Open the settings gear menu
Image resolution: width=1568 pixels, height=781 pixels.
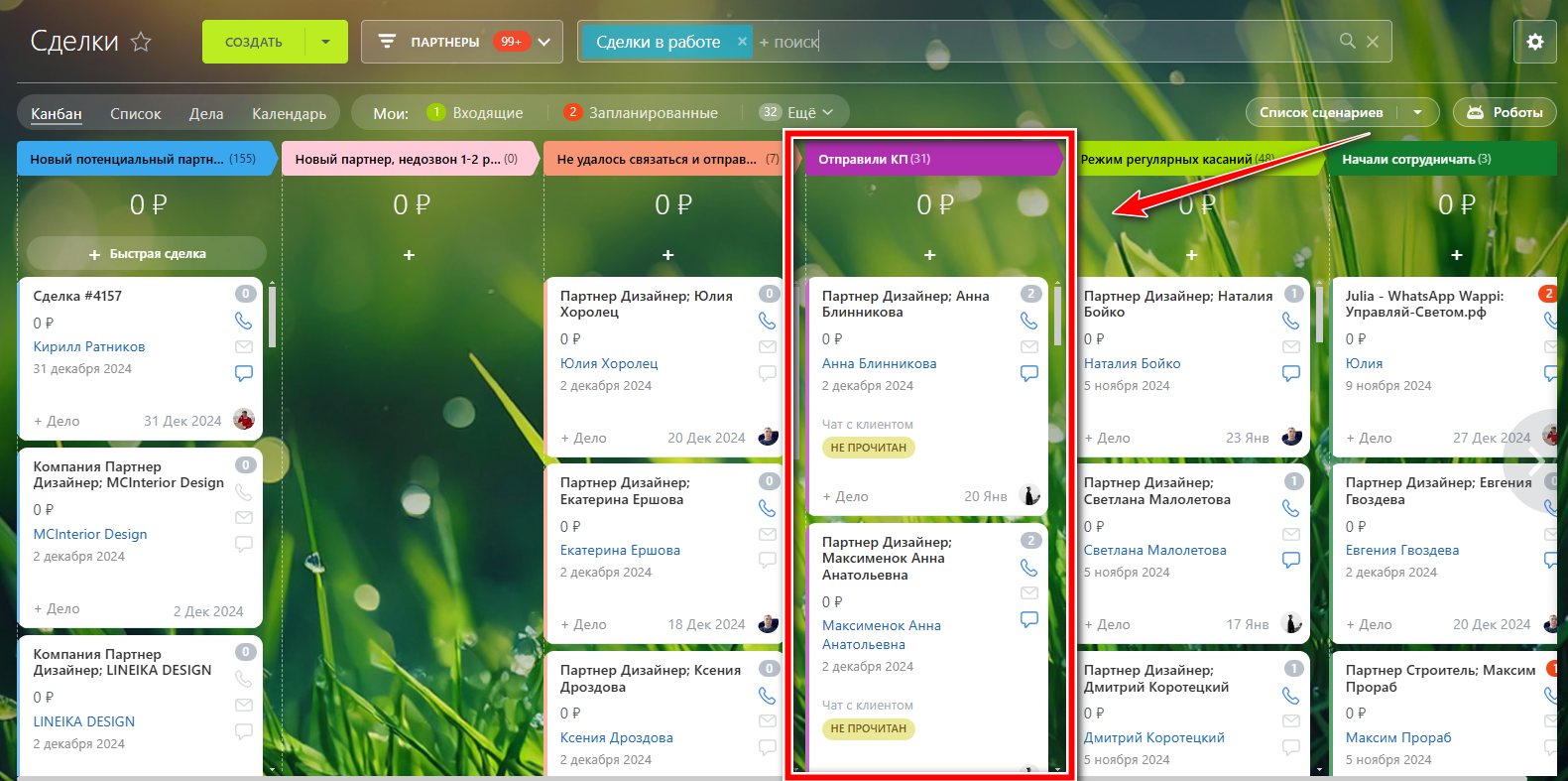pos(1535,42)
